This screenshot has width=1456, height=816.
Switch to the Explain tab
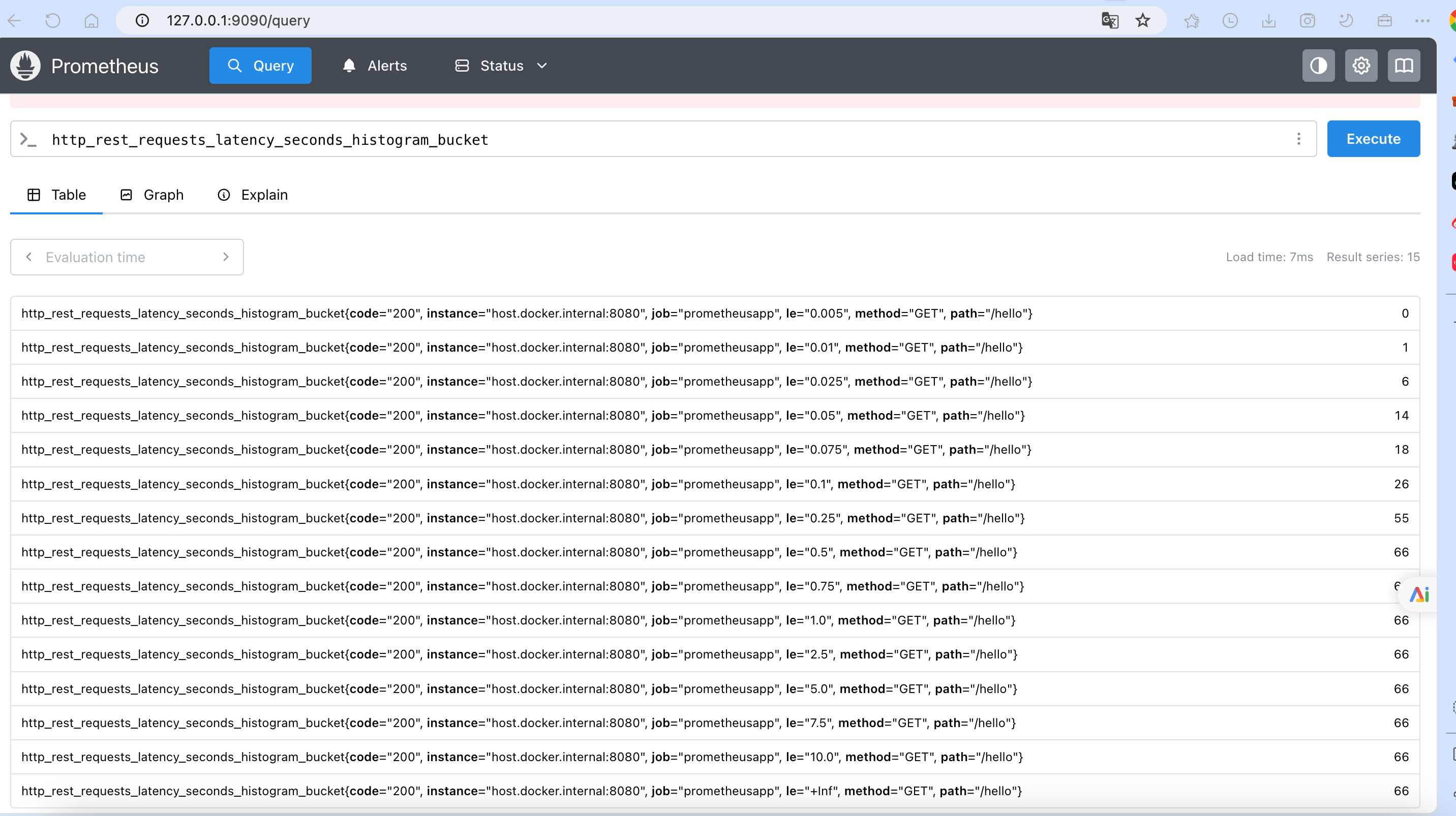tap(253, 195)
